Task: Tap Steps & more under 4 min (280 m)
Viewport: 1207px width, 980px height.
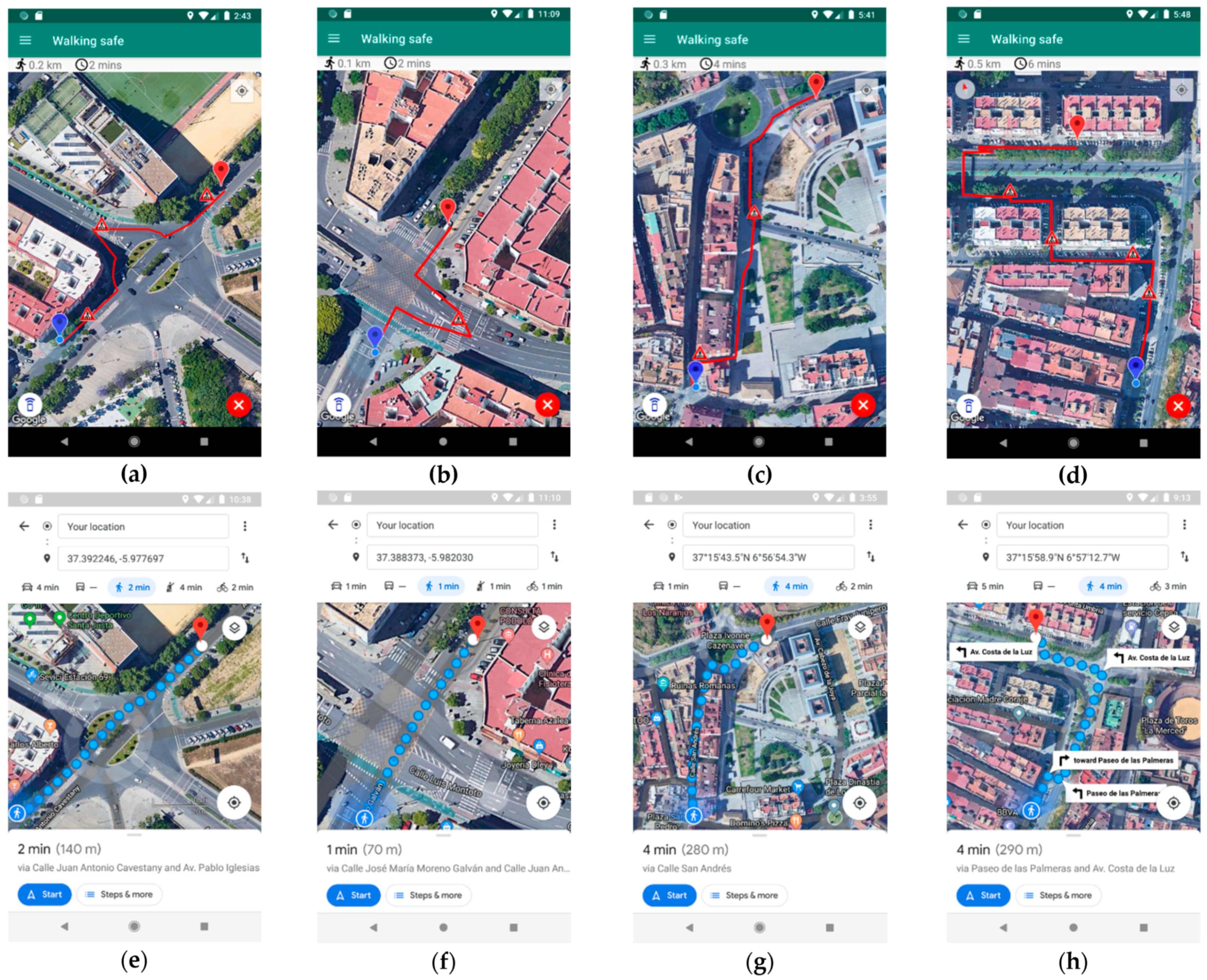Action: pos(744,895)
